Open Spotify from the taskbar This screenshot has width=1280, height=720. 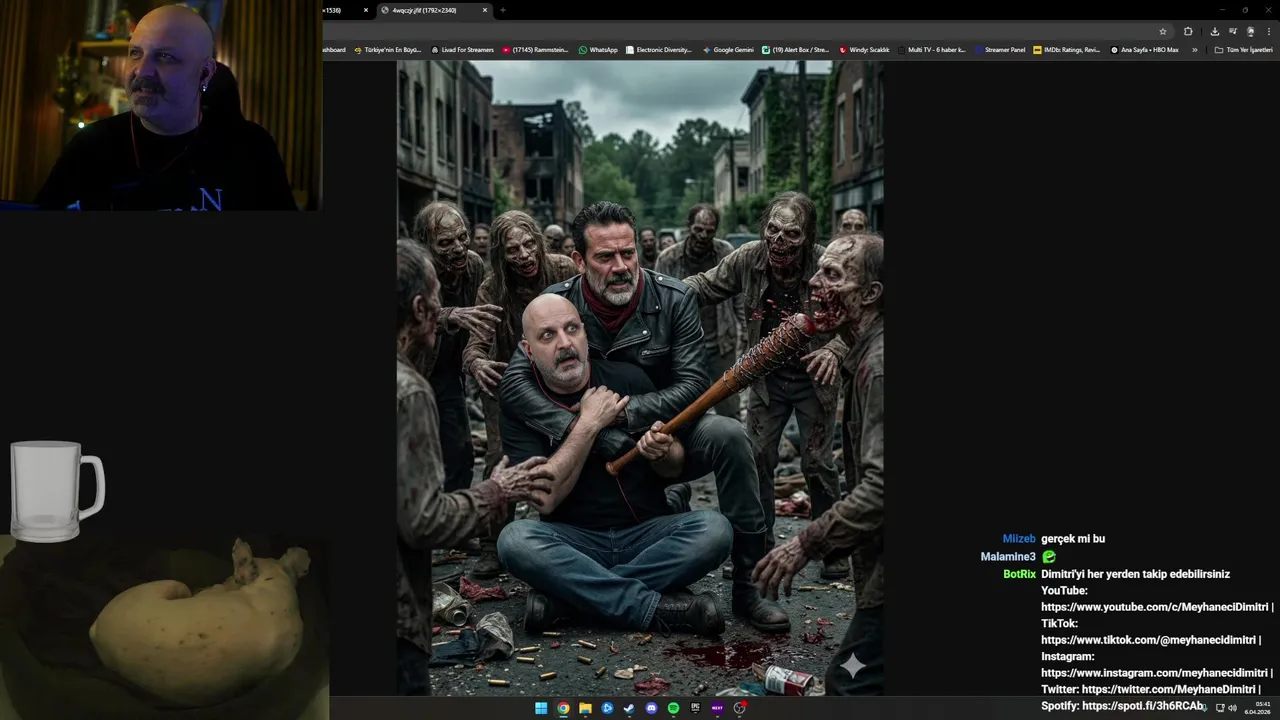click(x=673, y=708)
